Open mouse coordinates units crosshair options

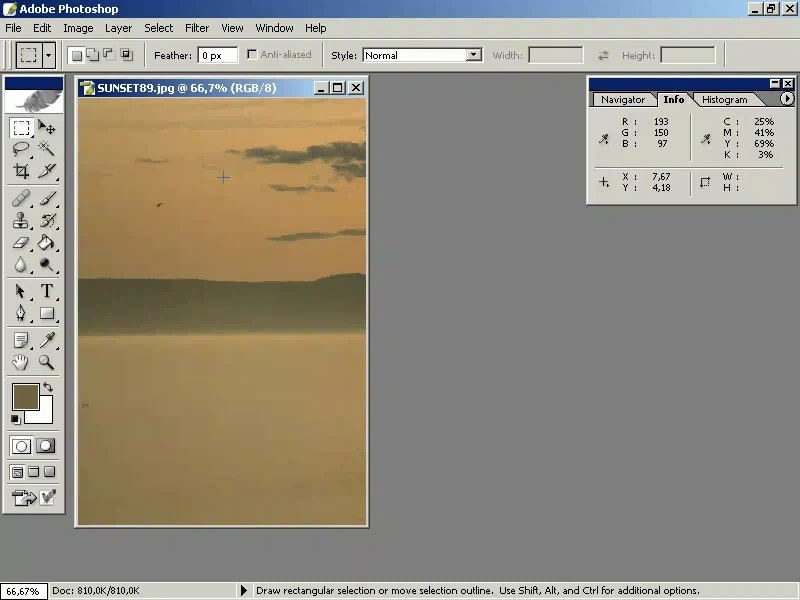[604, 182]
